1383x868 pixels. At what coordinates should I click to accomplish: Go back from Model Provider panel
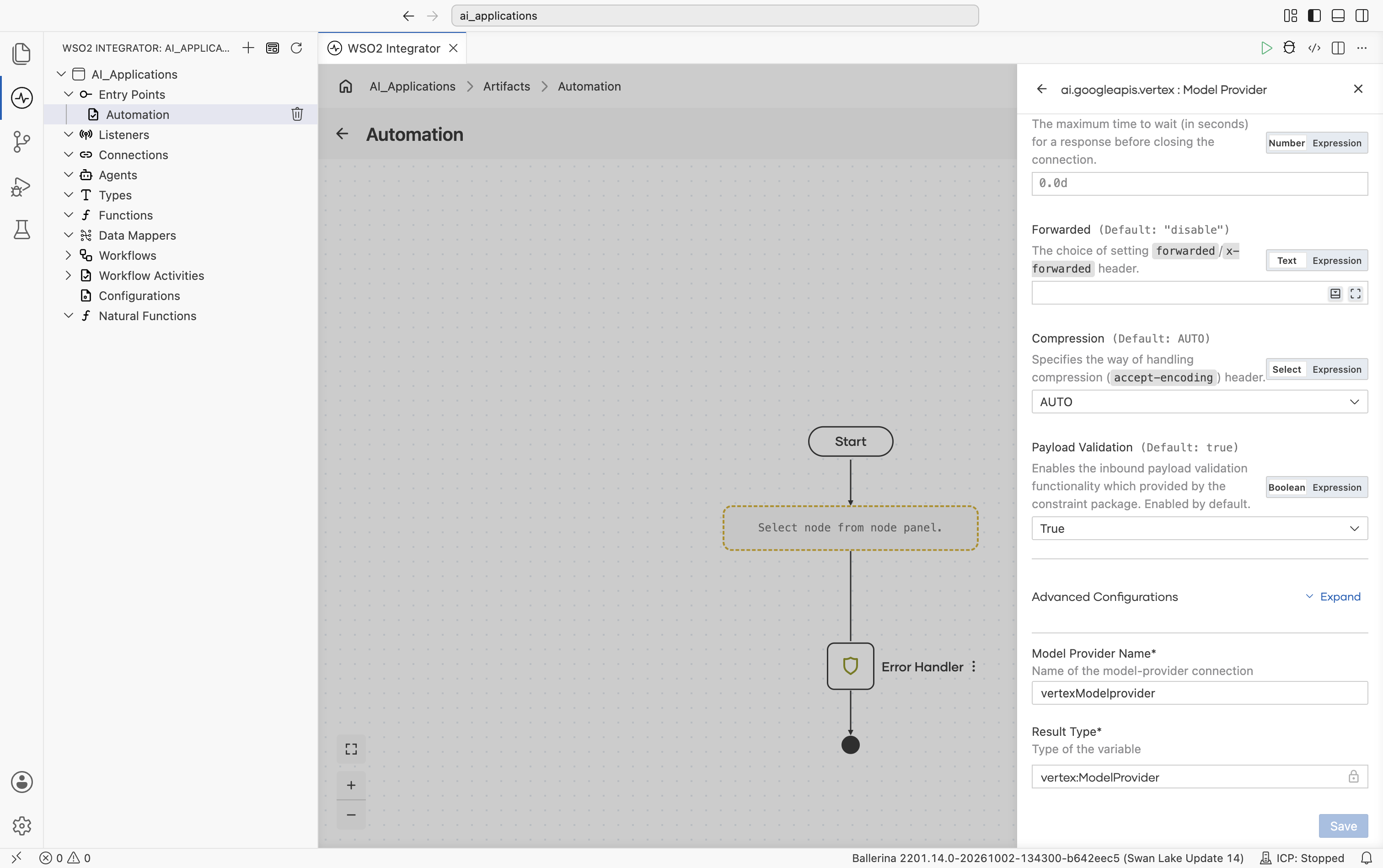point(1041,89)
